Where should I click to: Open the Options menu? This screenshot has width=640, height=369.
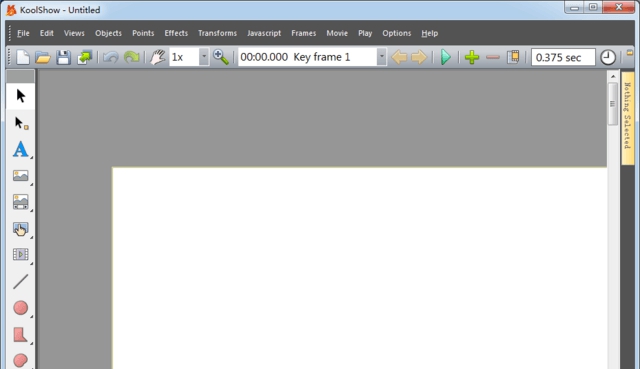point(396,33)
